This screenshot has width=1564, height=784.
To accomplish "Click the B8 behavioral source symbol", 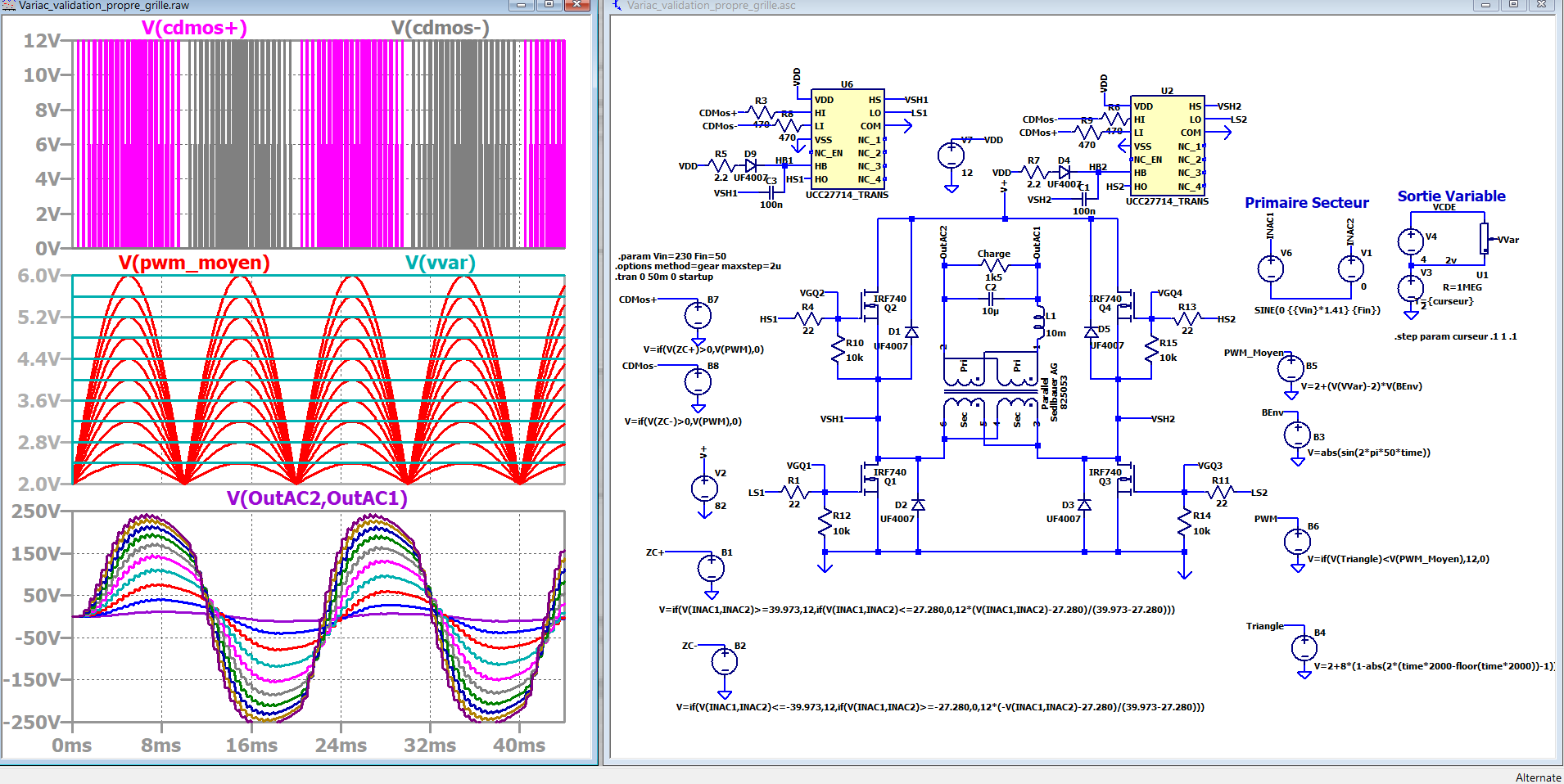I will [x=698, y=381].
